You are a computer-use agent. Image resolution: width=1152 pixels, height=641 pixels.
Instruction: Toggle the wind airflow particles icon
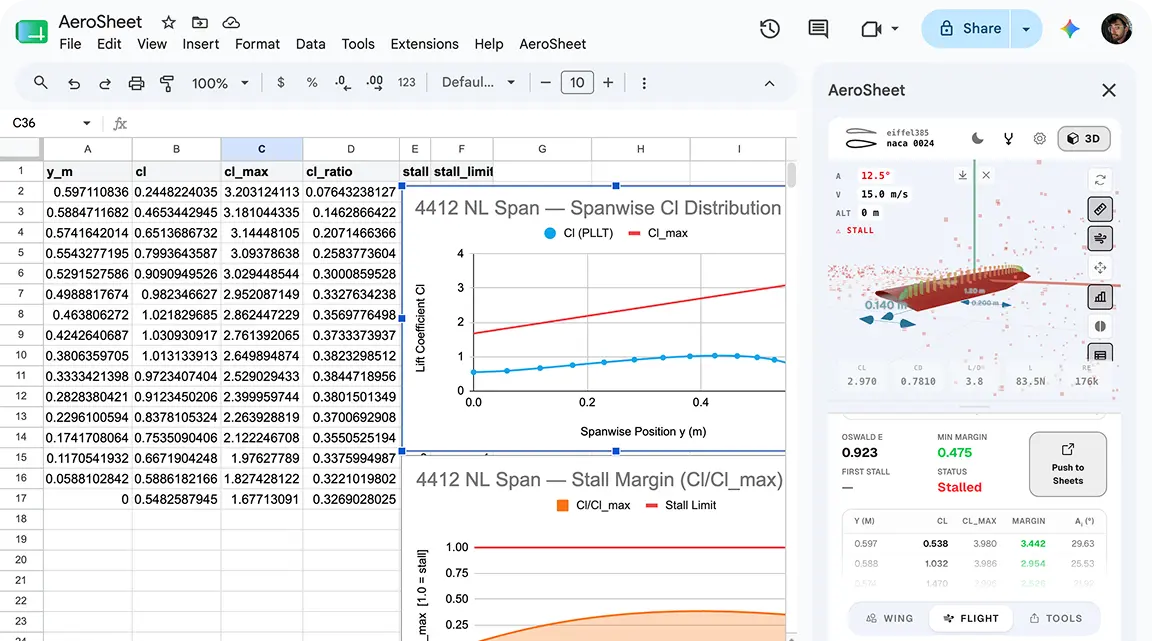(x=1100, y=238)
